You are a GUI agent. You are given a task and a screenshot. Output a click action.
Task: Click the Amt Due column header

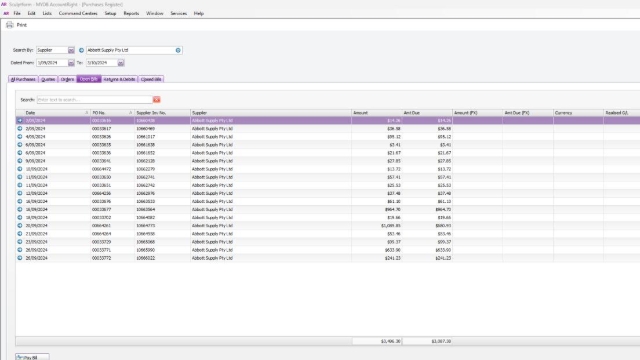point(427,113)
